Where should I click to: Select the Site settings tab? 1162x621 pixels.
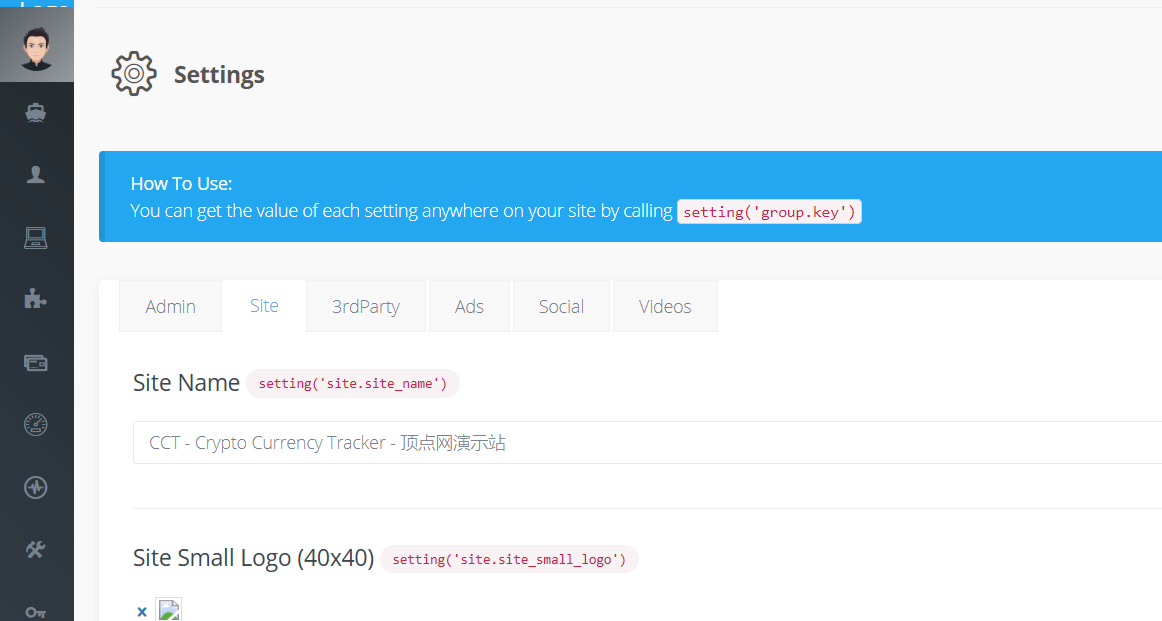click(264, 305)
